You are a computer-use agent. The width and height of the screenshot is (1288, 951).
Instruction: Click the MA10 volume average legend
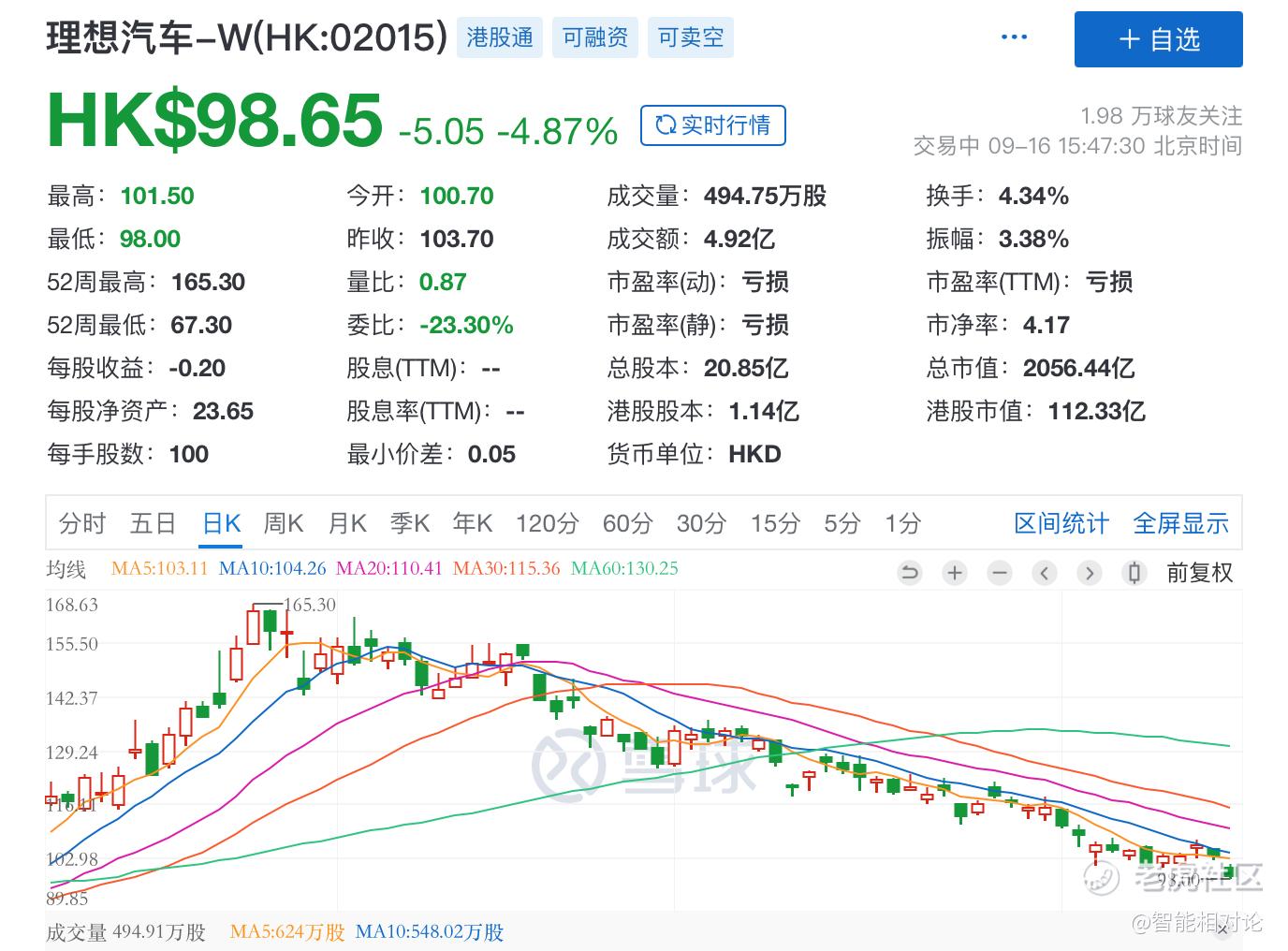[432, 932]
